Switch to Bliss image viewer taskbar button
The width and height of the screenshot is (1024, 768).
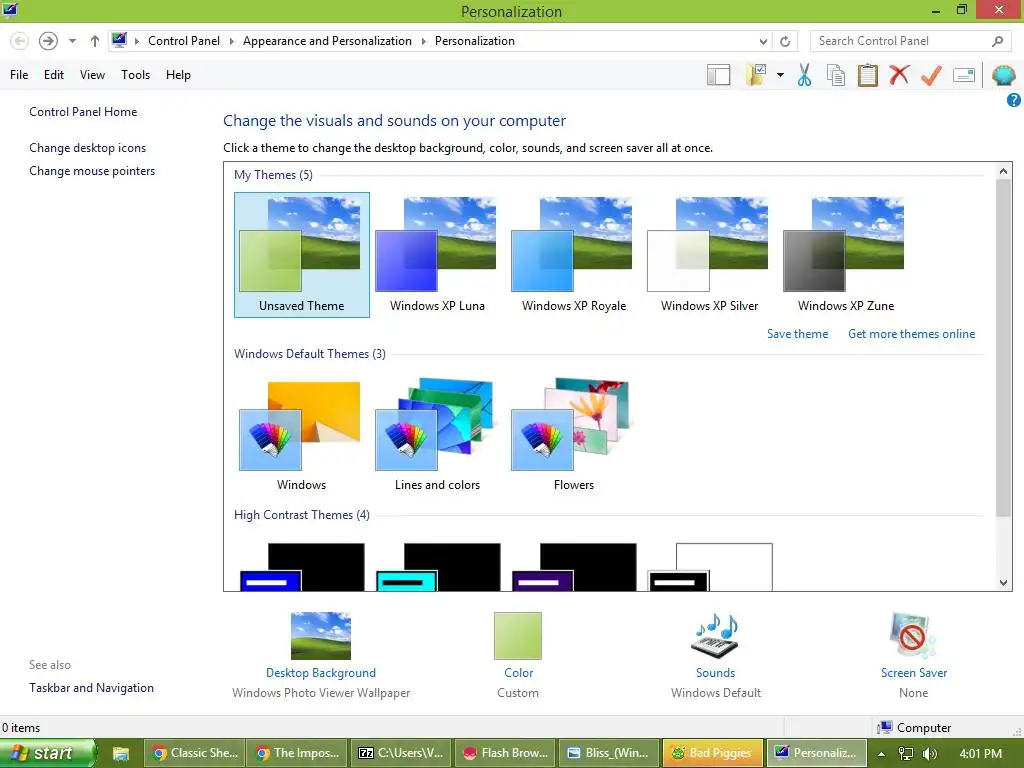[609, 753]
